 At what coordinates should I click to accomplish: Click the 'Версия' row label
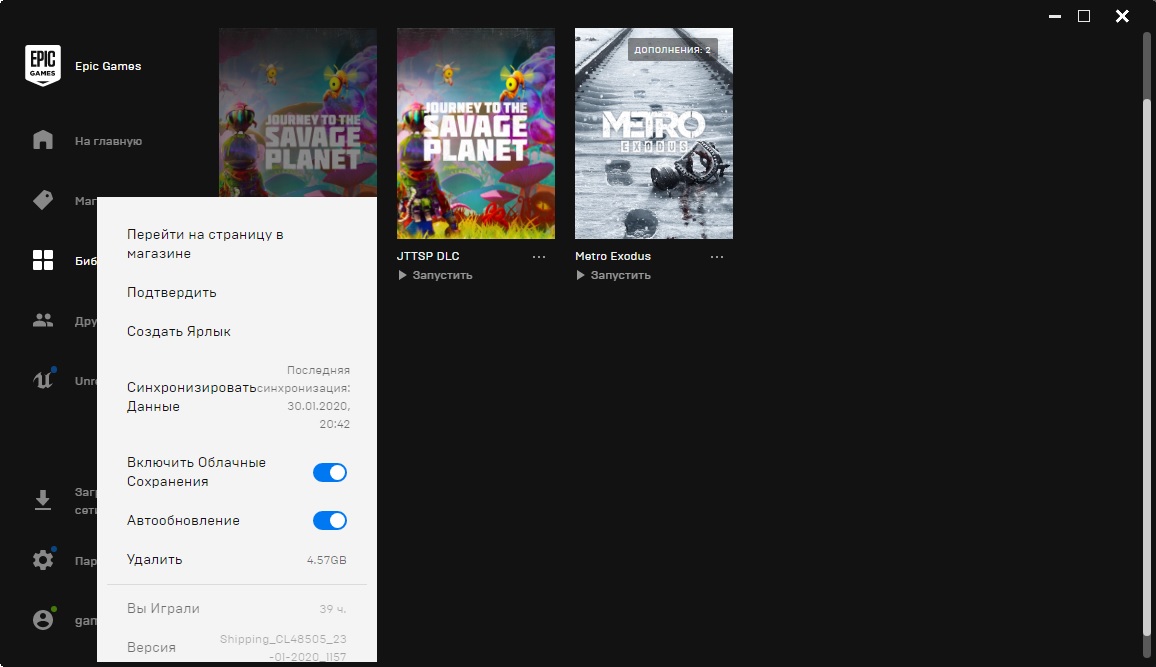(151, 647)
